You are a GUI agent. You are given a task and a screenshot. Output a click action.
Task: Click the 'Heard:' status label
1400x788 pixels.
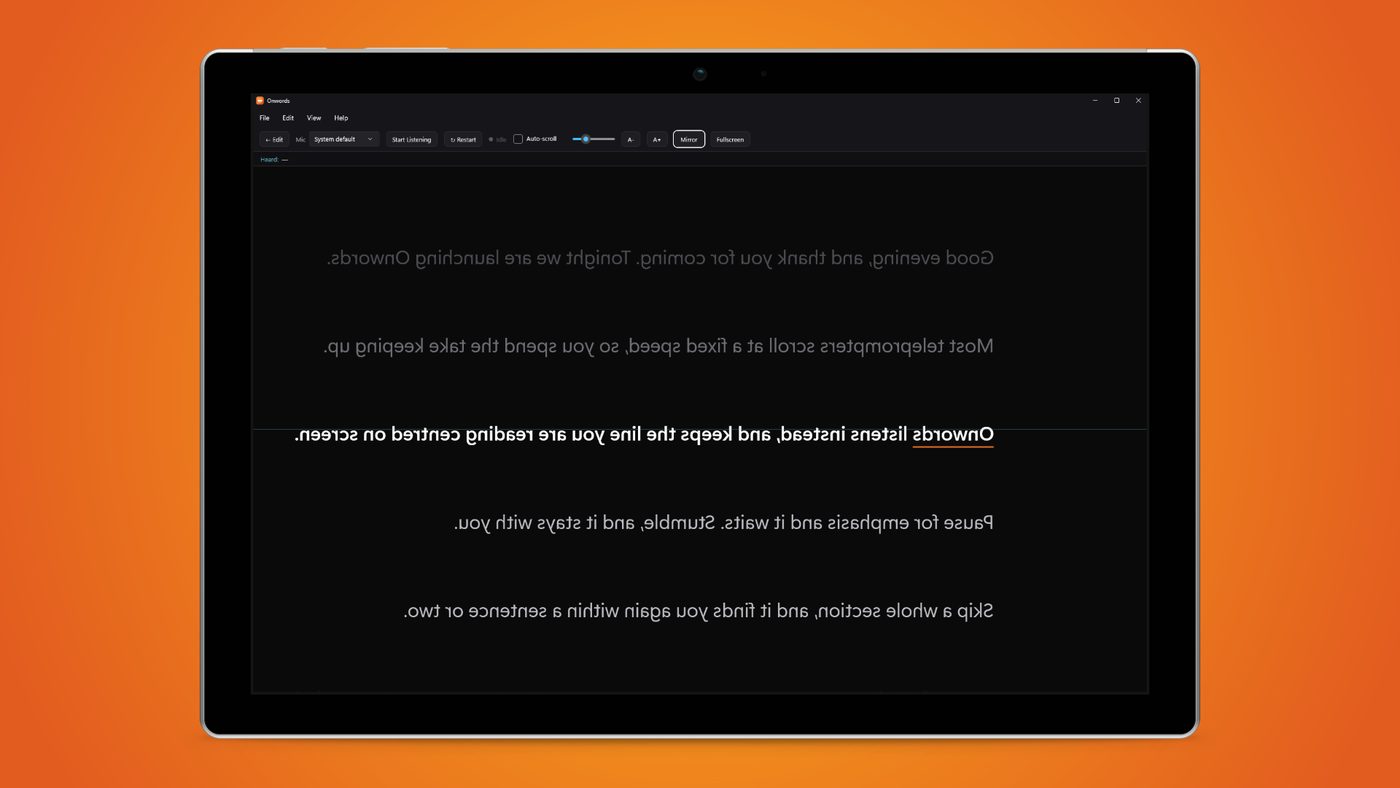(269, 159)
